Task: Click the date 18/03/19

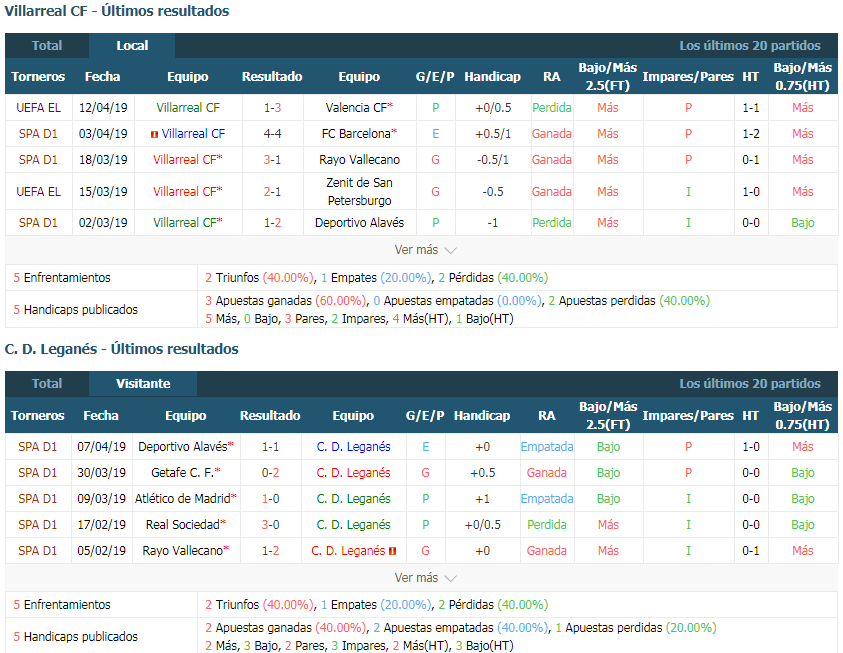Action: (103, 160)
